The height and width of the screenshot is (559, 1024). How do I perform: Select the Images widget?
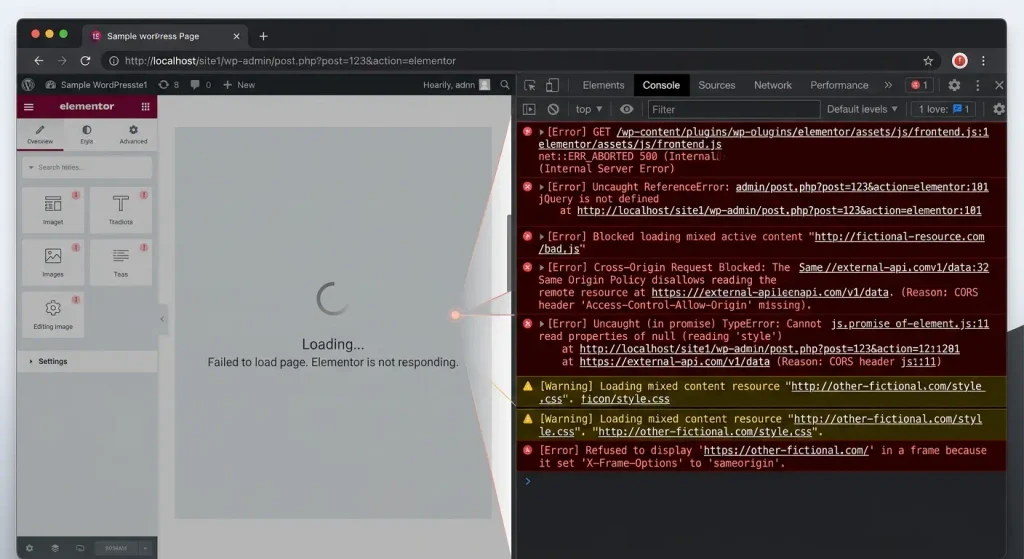tap(53, 262)
